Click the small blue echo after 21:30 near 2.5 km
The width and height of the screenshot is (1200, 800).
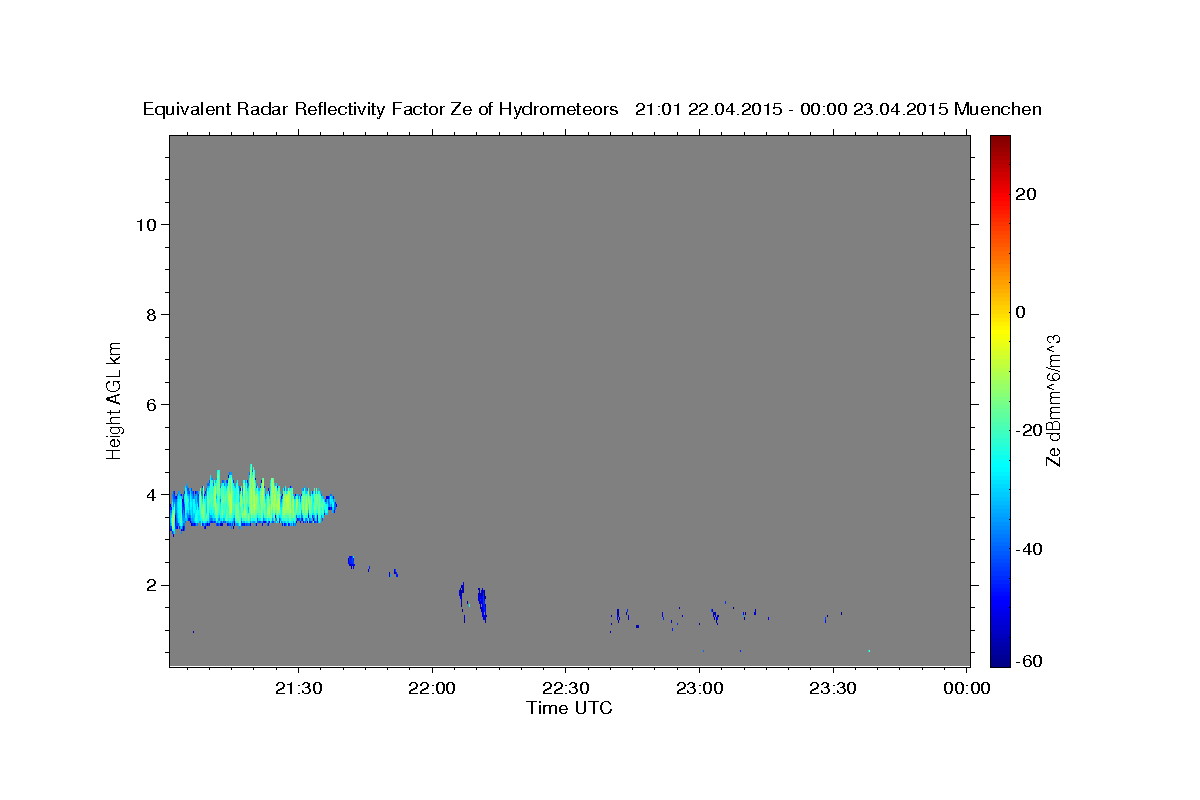point(351,562)
